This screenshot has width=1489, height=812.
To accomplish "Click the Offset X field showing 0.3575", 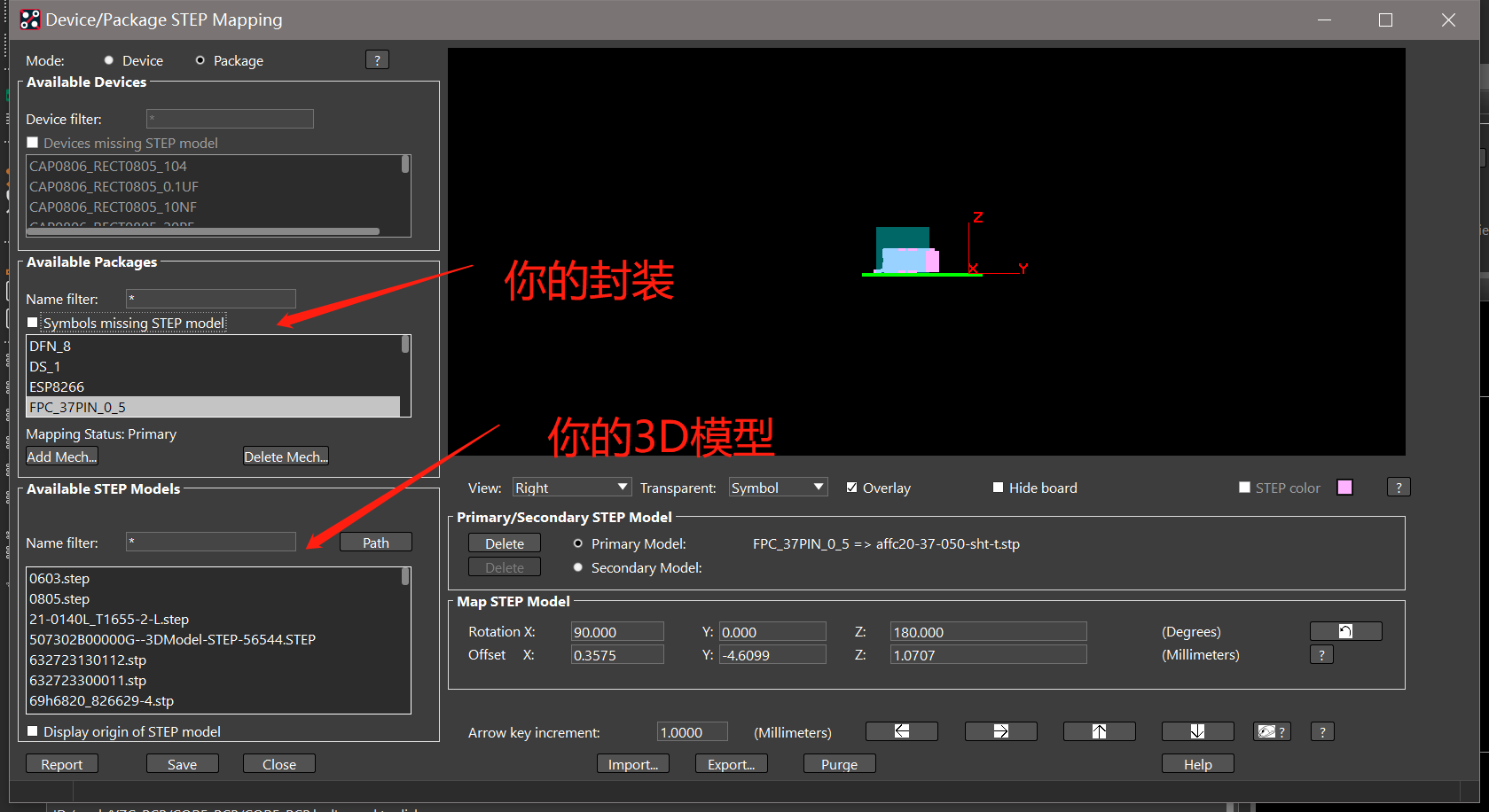I will click(x=617, y=654).
